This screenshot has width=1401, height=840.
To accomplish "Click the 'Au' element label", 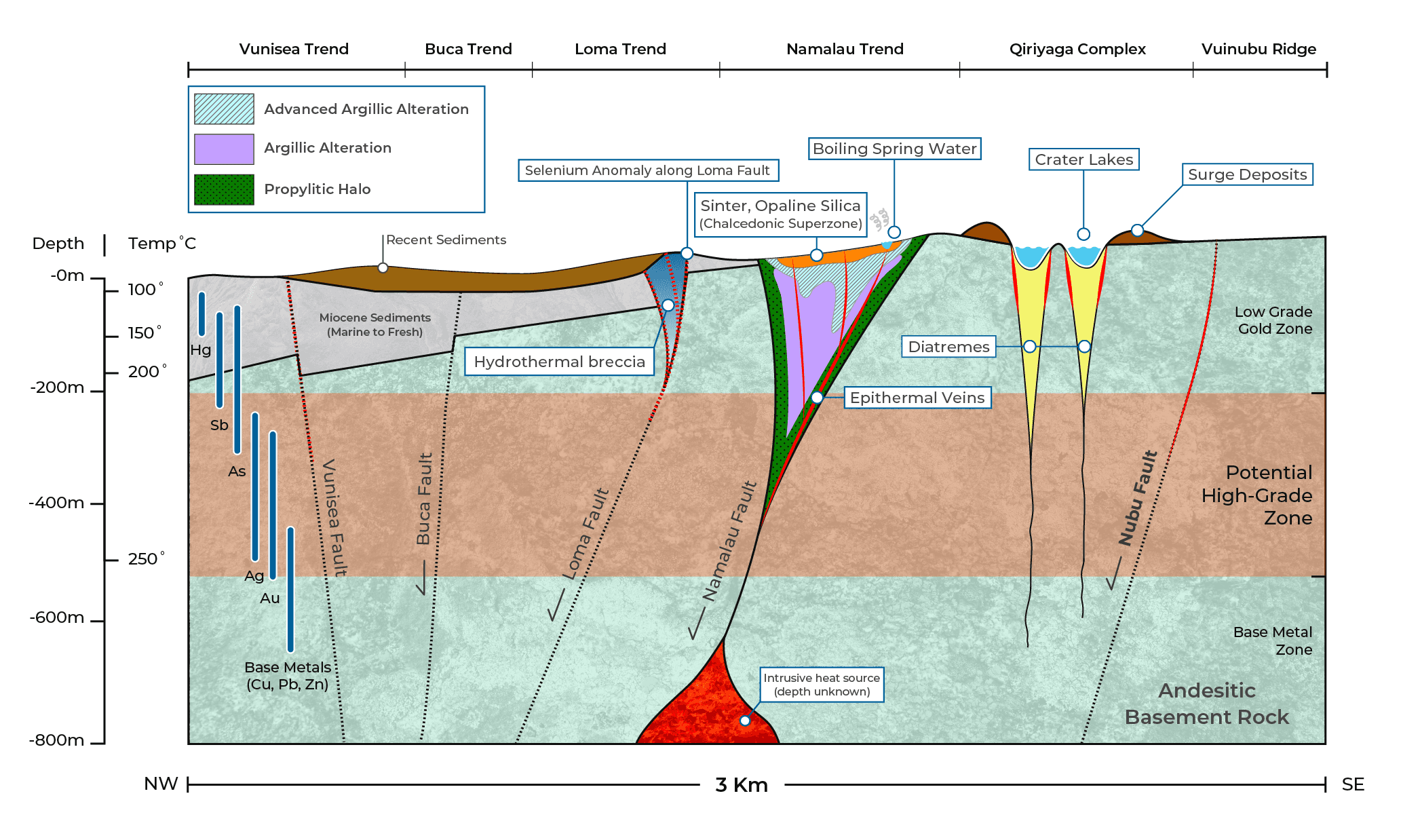I will (x=270, y=598).
